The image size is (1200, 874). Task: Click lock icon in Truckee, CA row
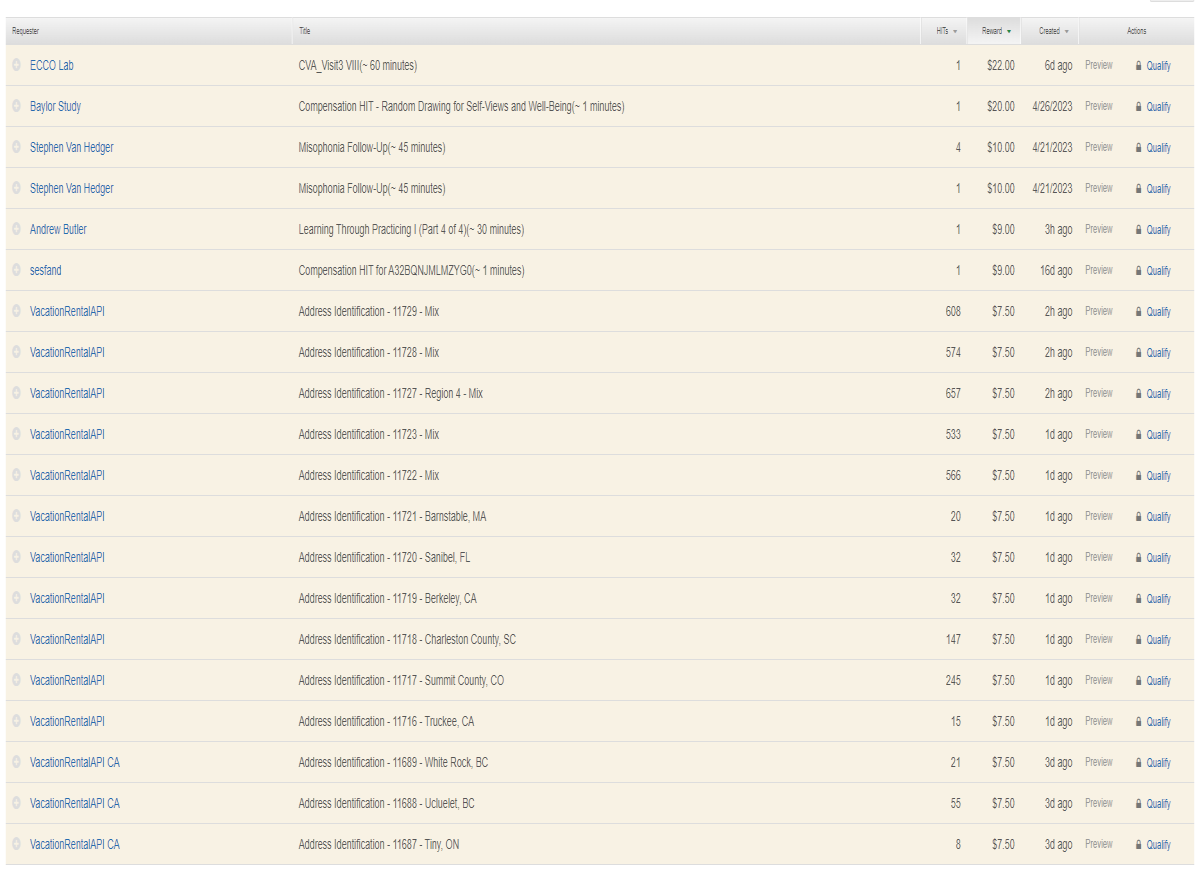tap(1138, 721)
